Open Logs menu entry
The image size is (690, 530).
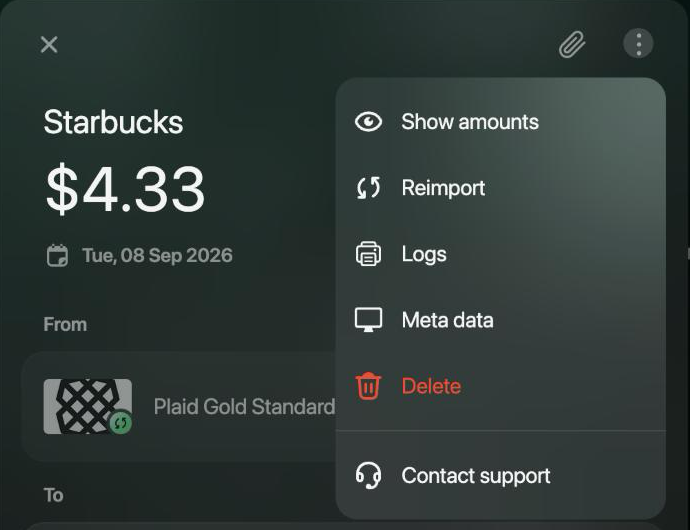(x=424, y=254)
